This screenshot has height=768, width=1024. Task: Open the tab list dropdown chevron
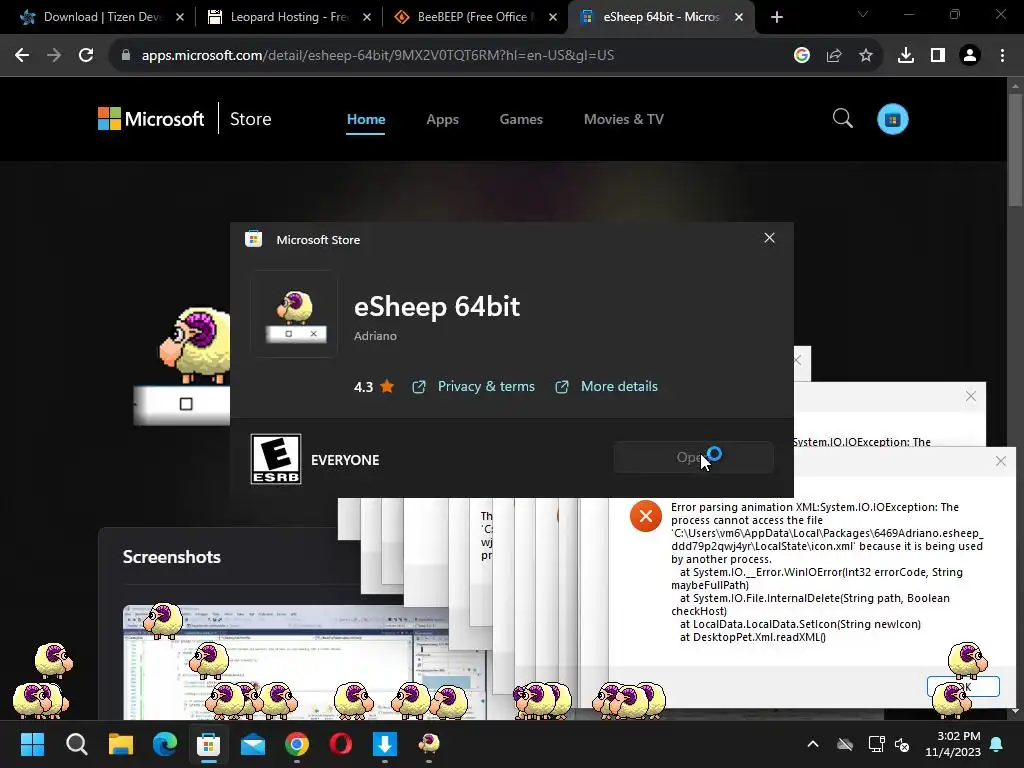click(863, 14)
